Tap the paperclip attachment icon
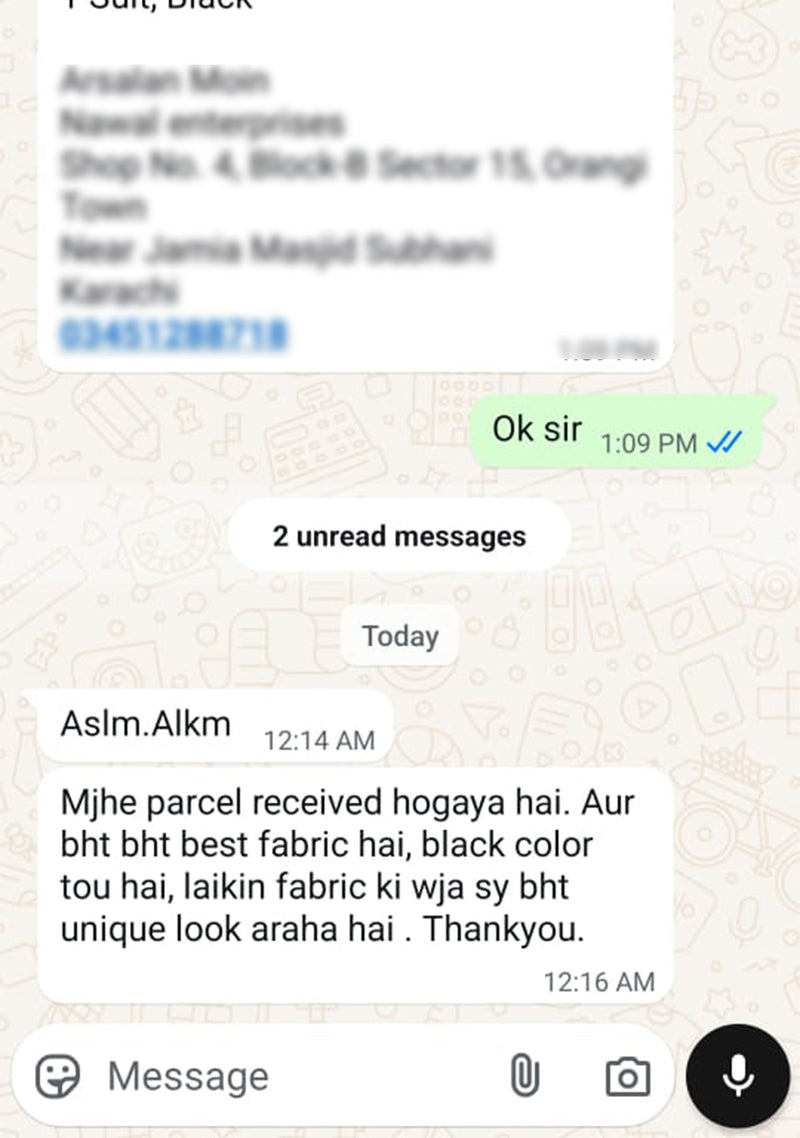This screenshot has height=1138, width=800. click(524, 1076)
